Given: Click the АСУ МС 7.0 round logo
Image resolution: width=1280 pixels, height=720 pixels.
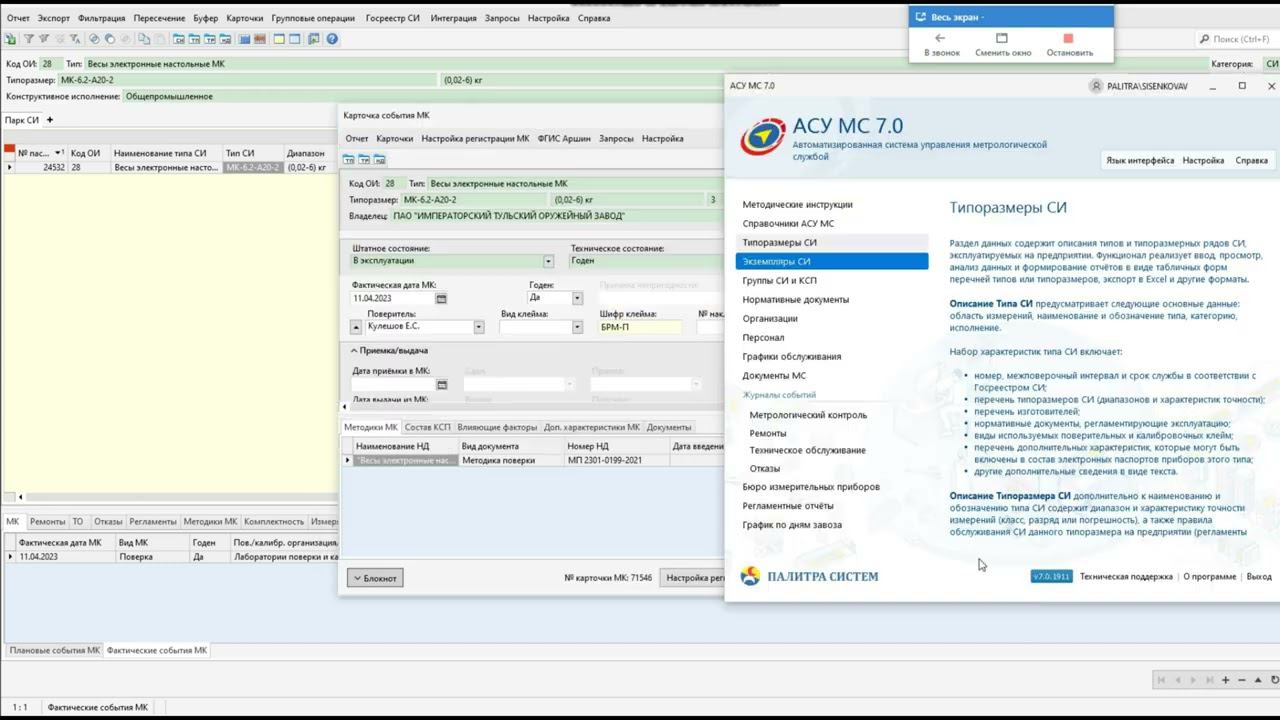Looking at the screenshot, I should 762,137.
